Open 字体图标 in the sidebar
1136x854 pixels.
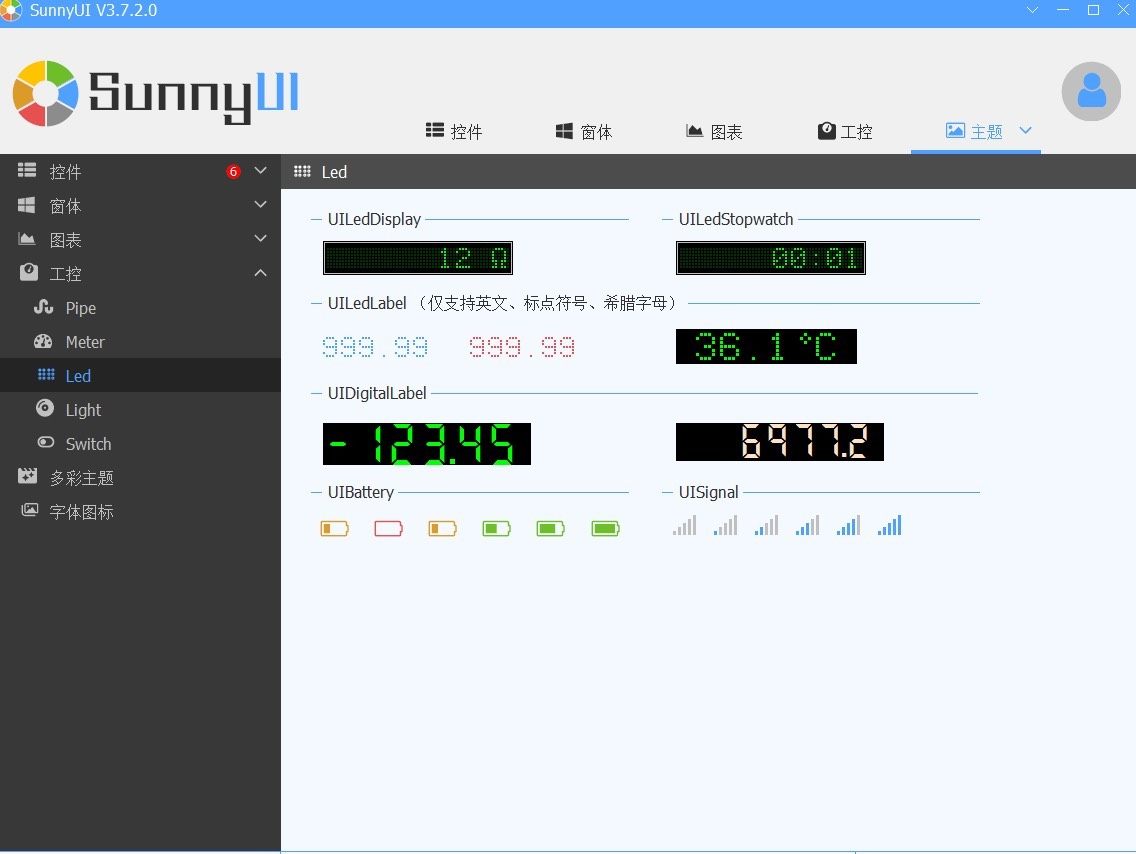point(81,512)
